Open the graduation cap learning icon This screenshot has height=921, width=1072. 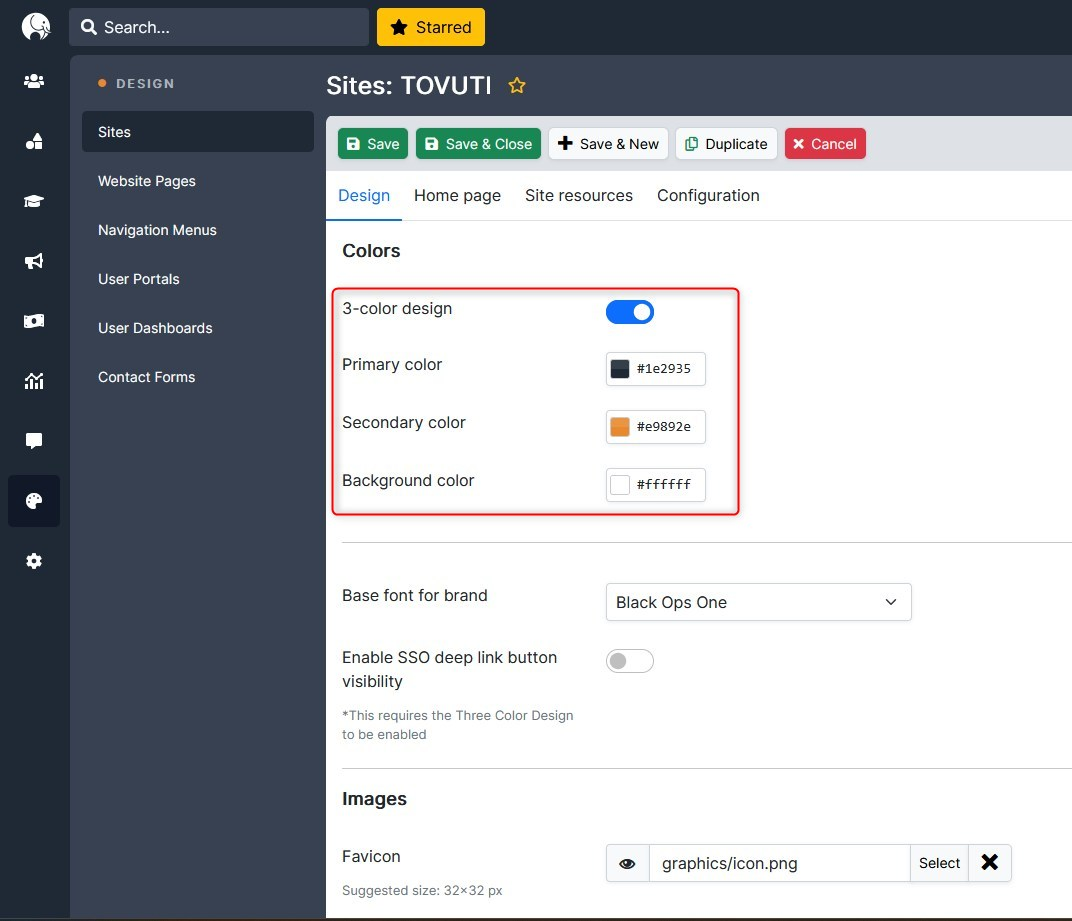coord(34,201)
